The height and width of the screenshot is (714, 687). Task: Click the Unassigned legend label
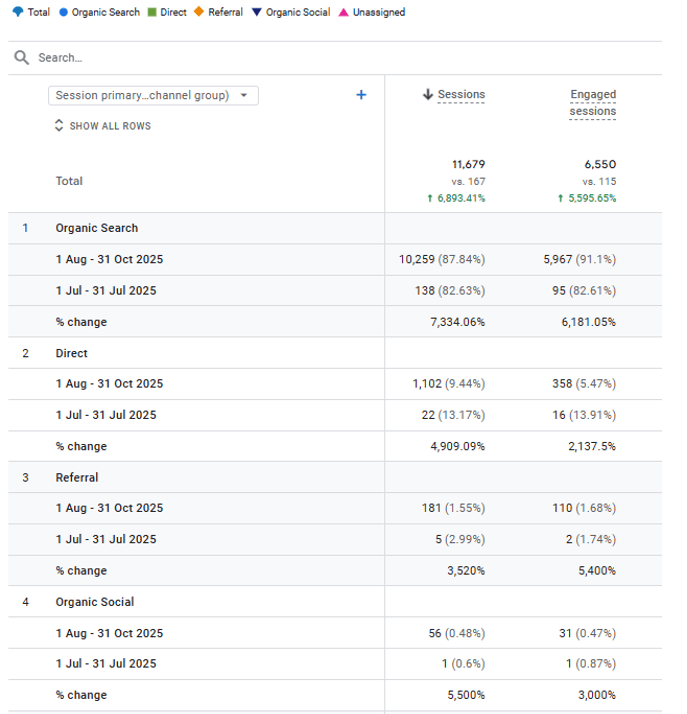(379, 12)
